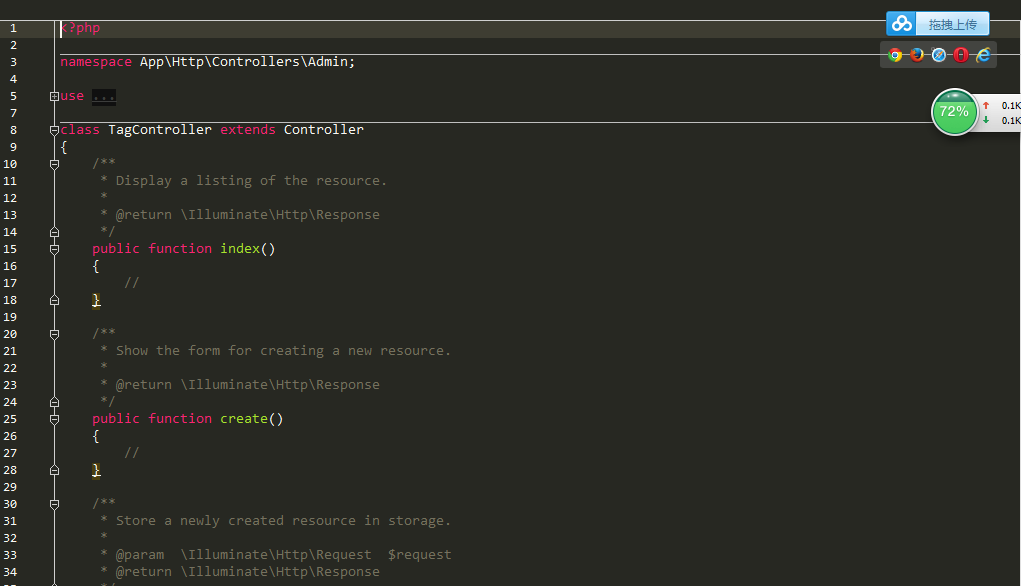Click line number 3 in the gutter
Viewport: 1021px width, 586px height.
click(x=13, y=62)
